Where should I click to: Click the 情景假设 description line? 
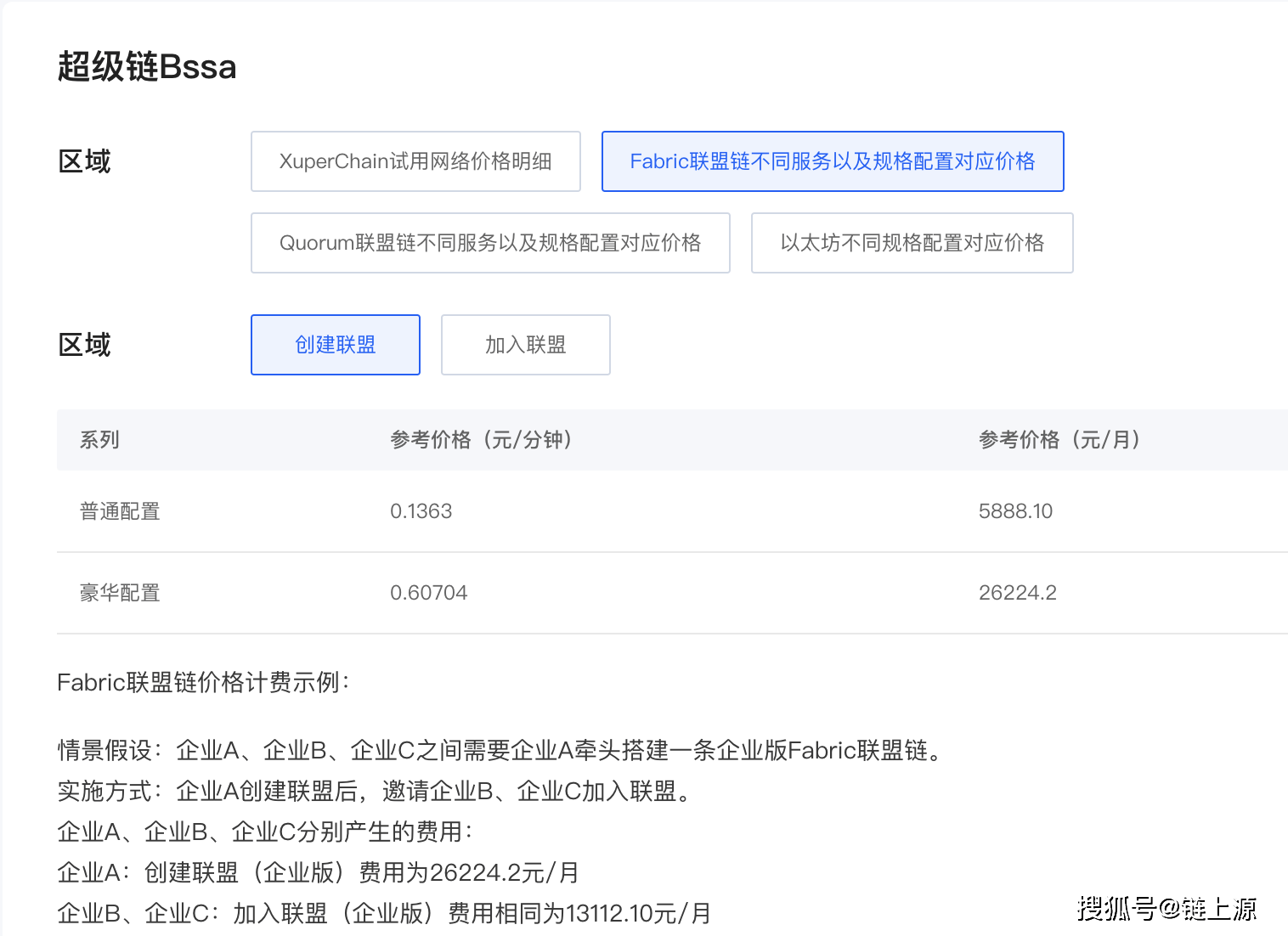tap(501, 750)
